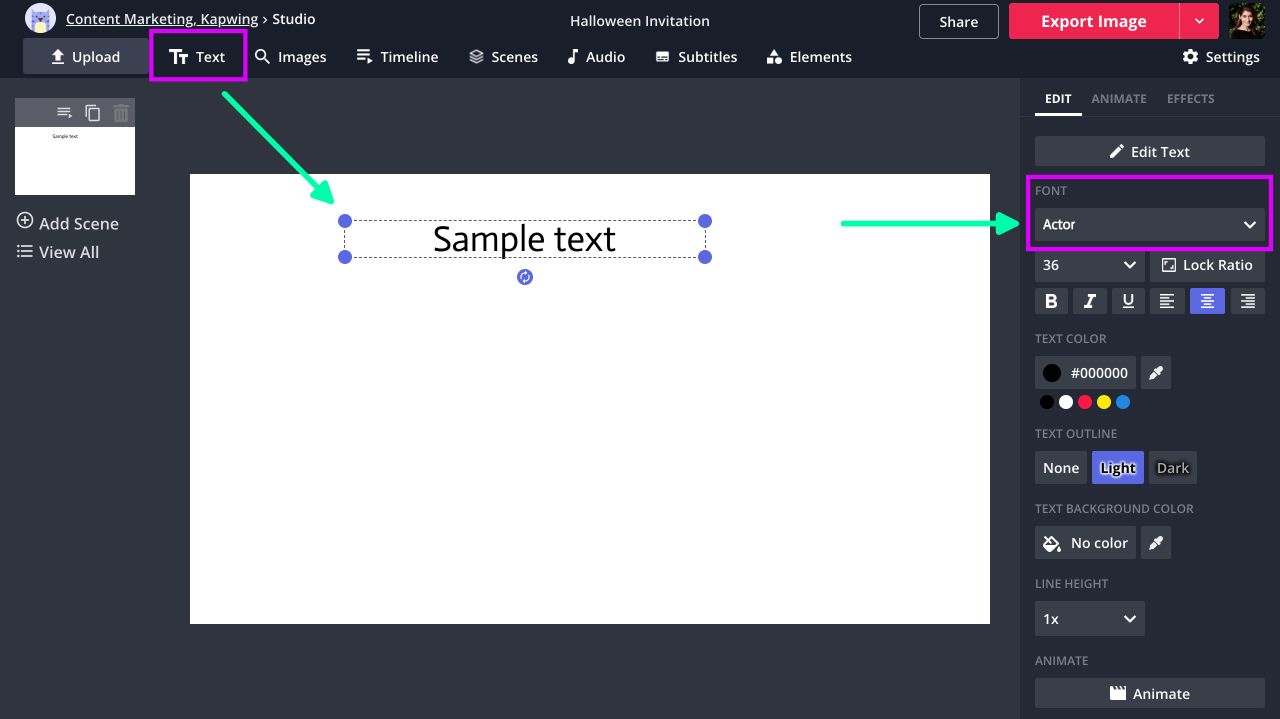Viewport: 1280px width, 719px height.
Task: Click the rotate handle below the text box
Action: (x=525, y=277)
